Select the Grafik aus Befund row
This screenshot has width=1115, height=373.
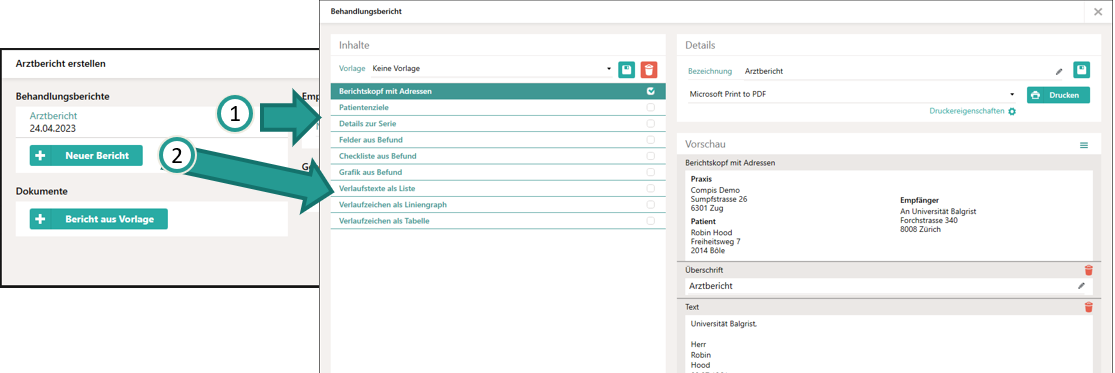(498, 173)
